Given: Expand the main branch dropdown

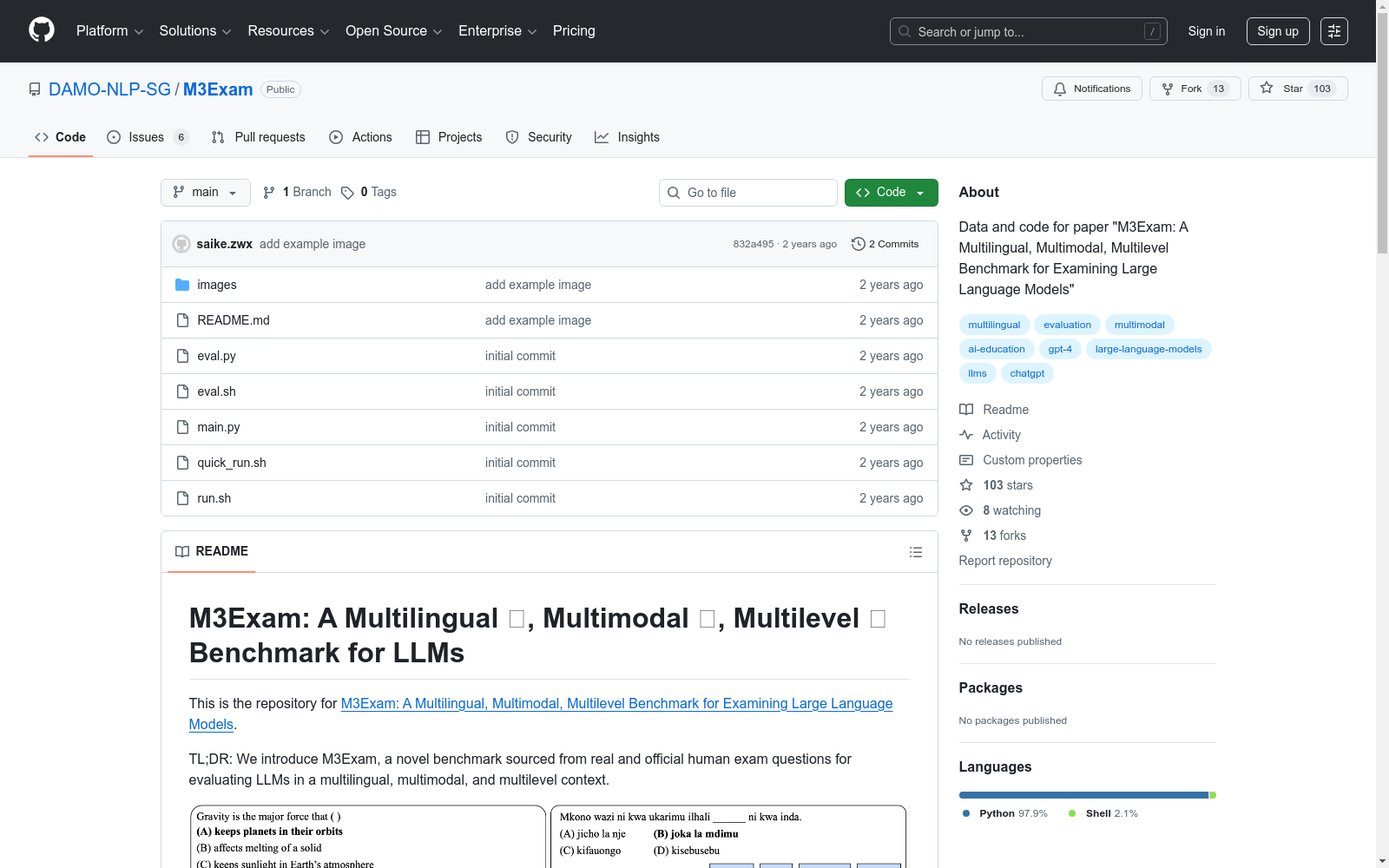Looking at the screenshot, I should (x=205, y=193).
